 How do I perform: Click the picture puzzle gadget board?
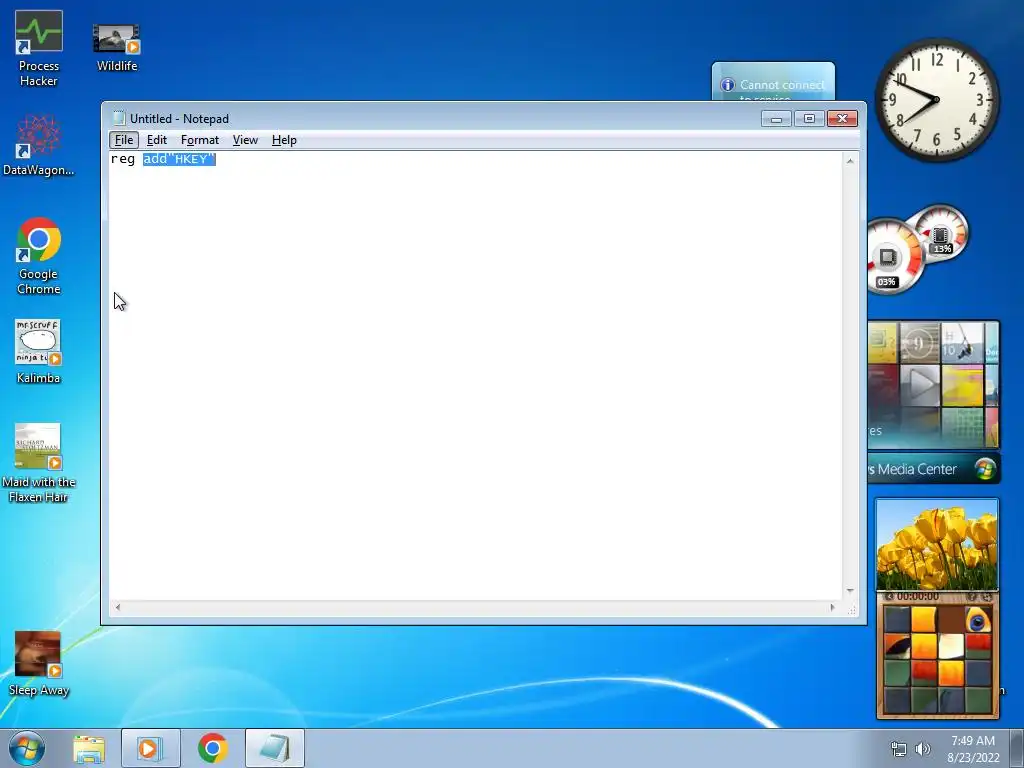click(x=937, y=660)
